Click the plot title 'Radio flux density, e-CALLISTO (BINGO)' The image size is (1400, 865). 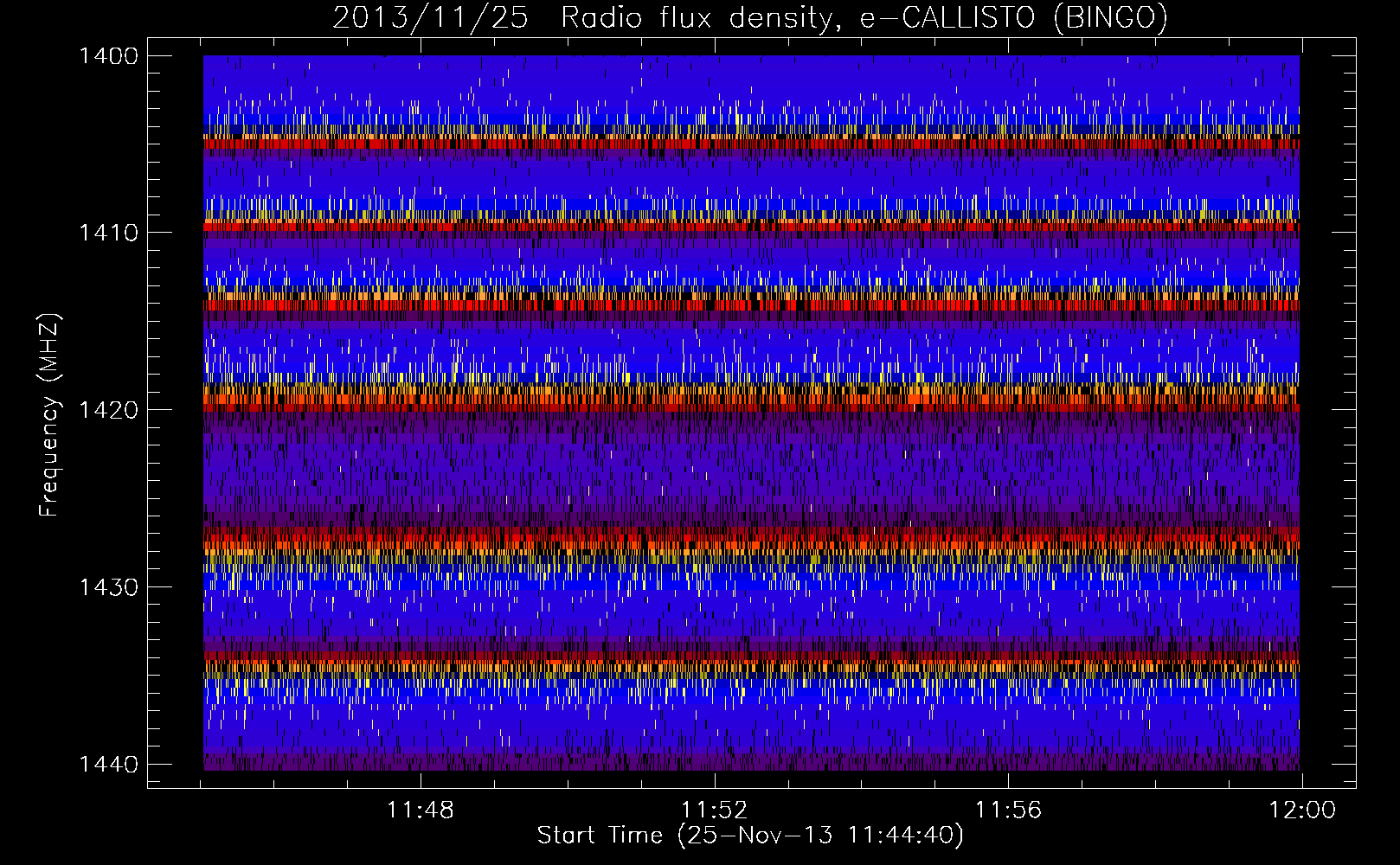(864, 18)
